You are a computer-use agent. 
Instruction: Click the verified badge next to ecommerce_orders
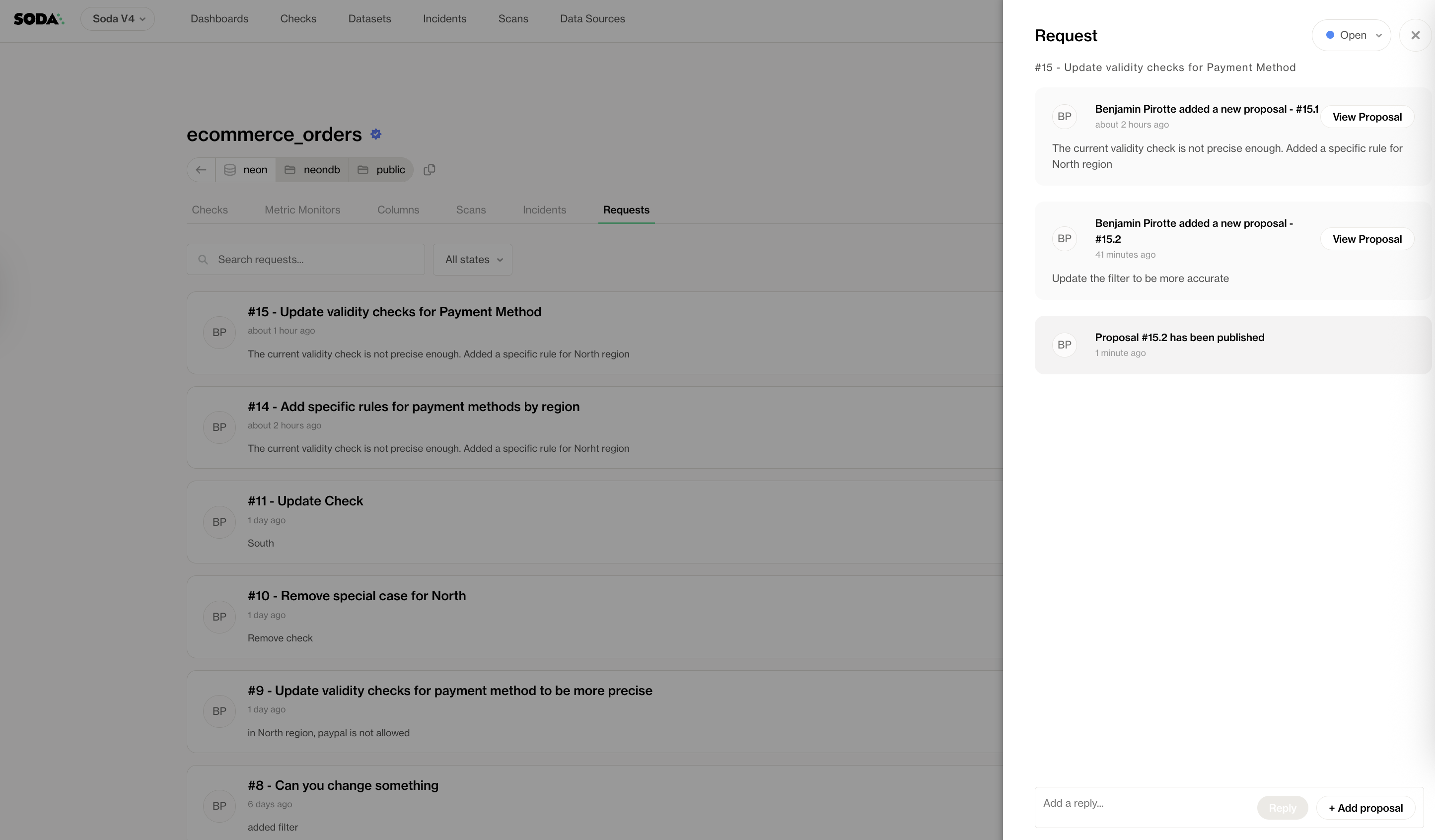click(x=376, y=135)
